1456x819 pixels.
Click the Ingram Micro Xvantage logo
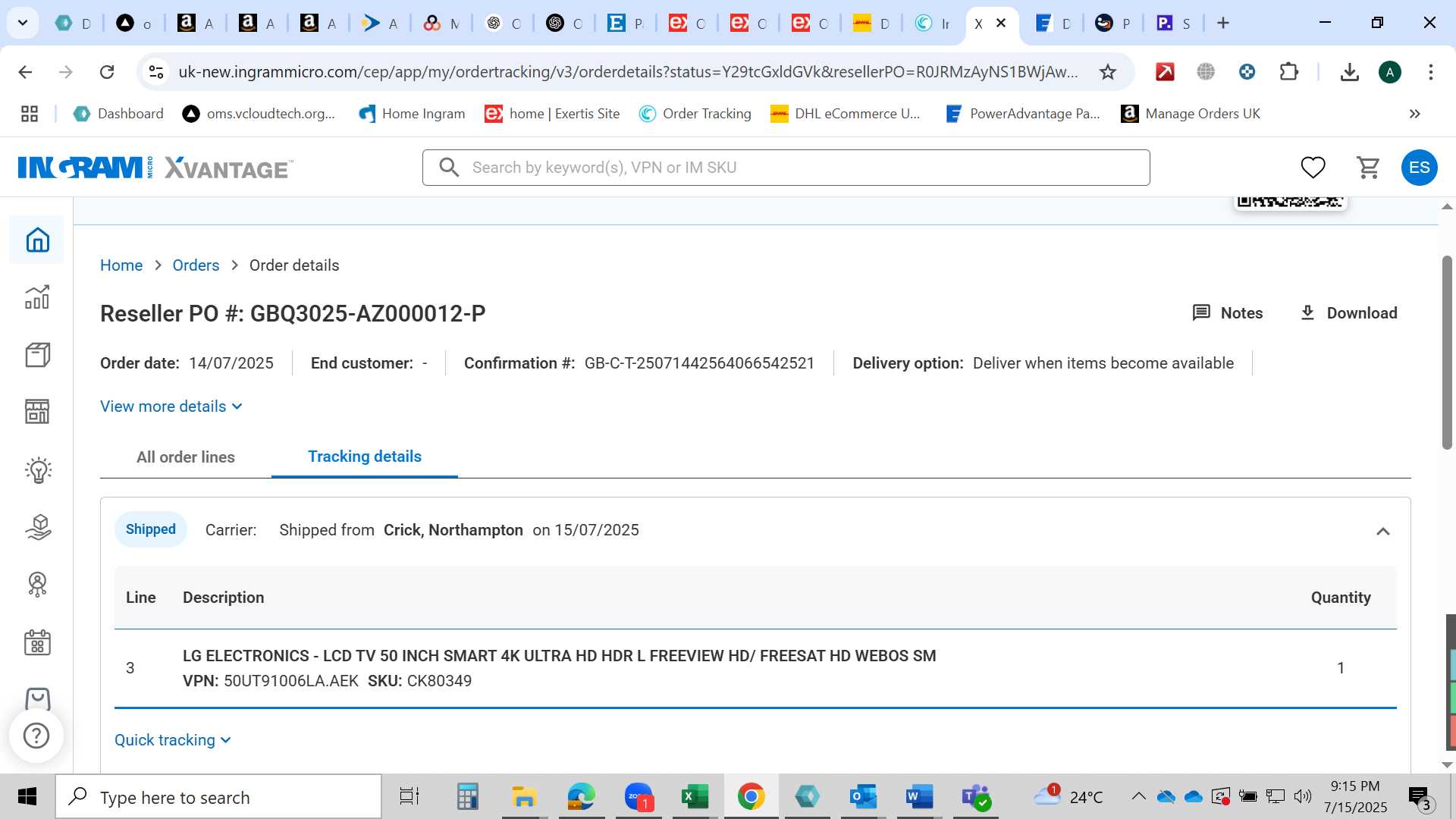(155, 168)
